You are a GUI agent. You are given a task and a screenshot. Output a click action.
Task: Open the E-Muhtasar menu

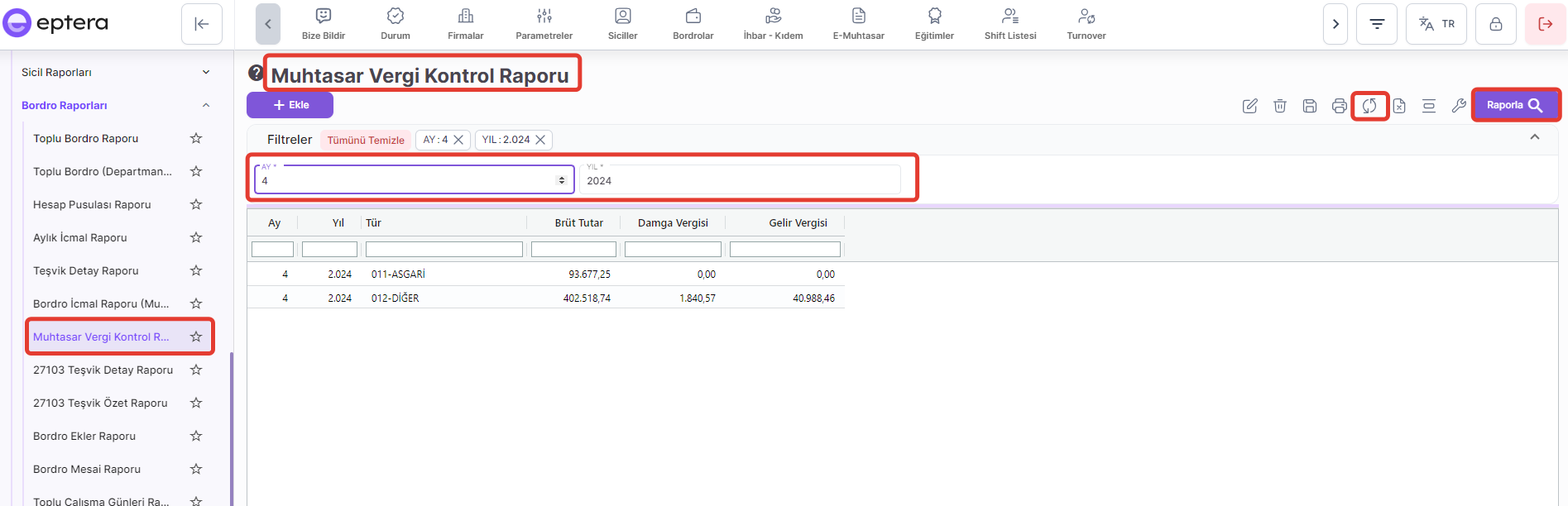pos(858,24)
